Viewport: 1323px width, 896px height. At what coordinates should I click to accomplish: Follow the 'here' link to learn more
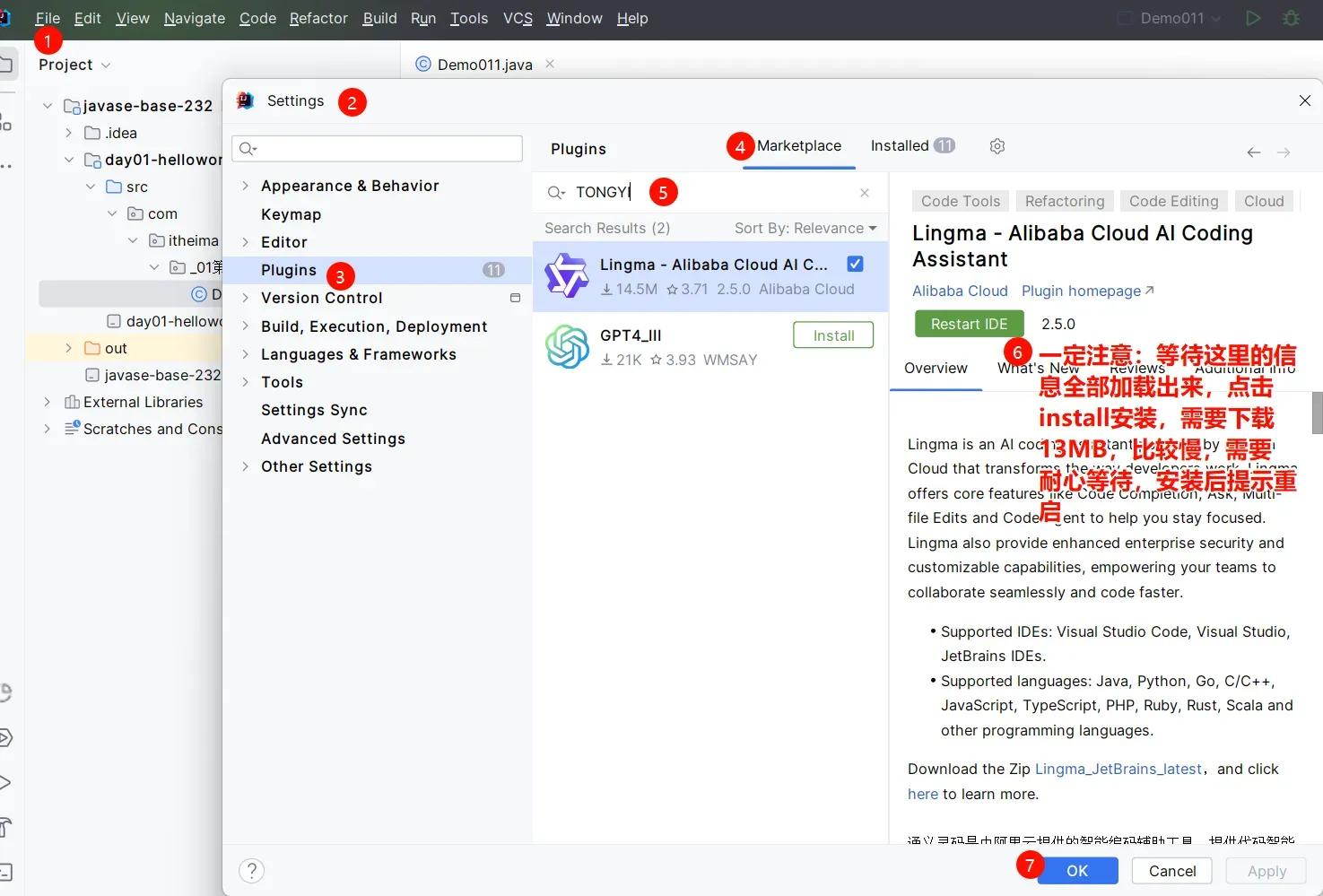923,794
